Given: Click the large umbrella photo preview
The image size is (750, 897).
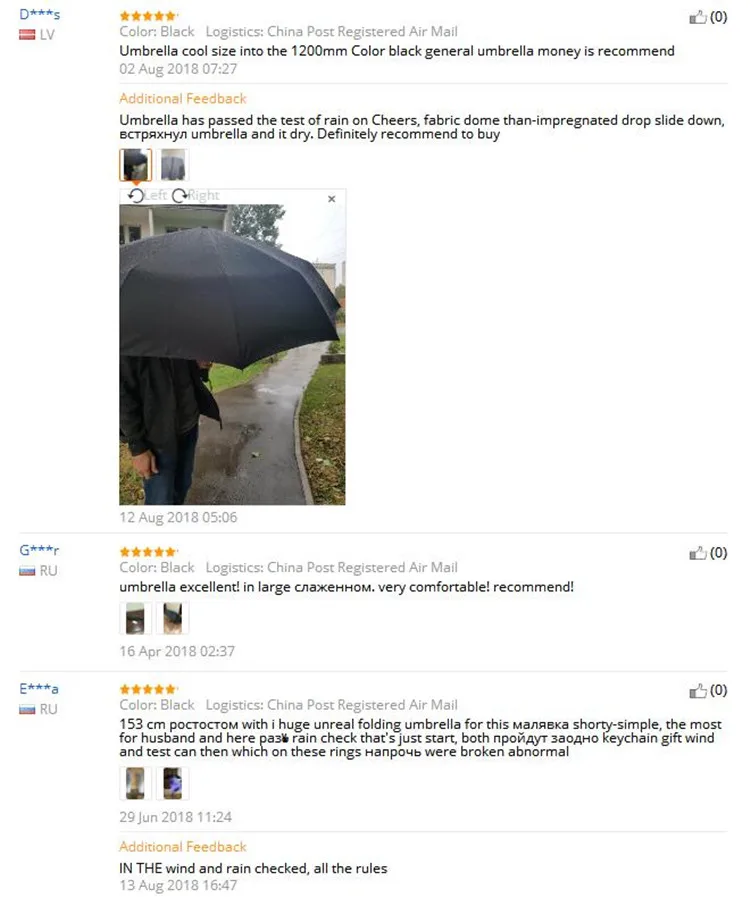Looking at the screenshot, I should coord(232,355).
